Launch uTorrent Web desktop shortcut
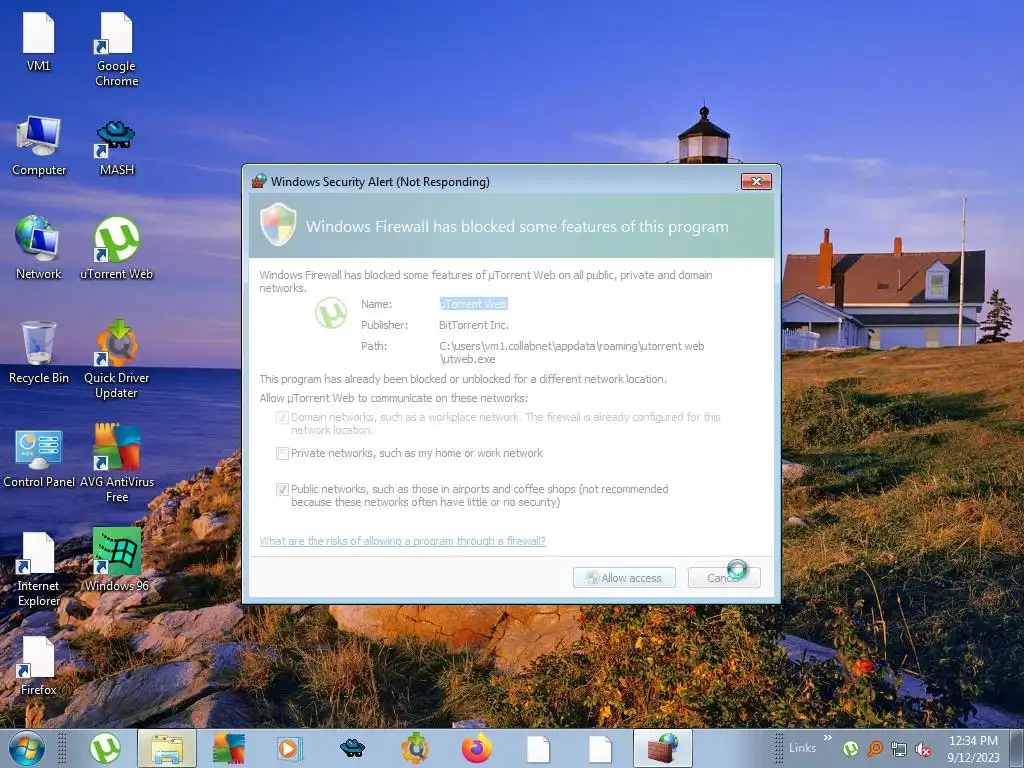Viewport: 1024px width, 768px height. pos(116,248)
